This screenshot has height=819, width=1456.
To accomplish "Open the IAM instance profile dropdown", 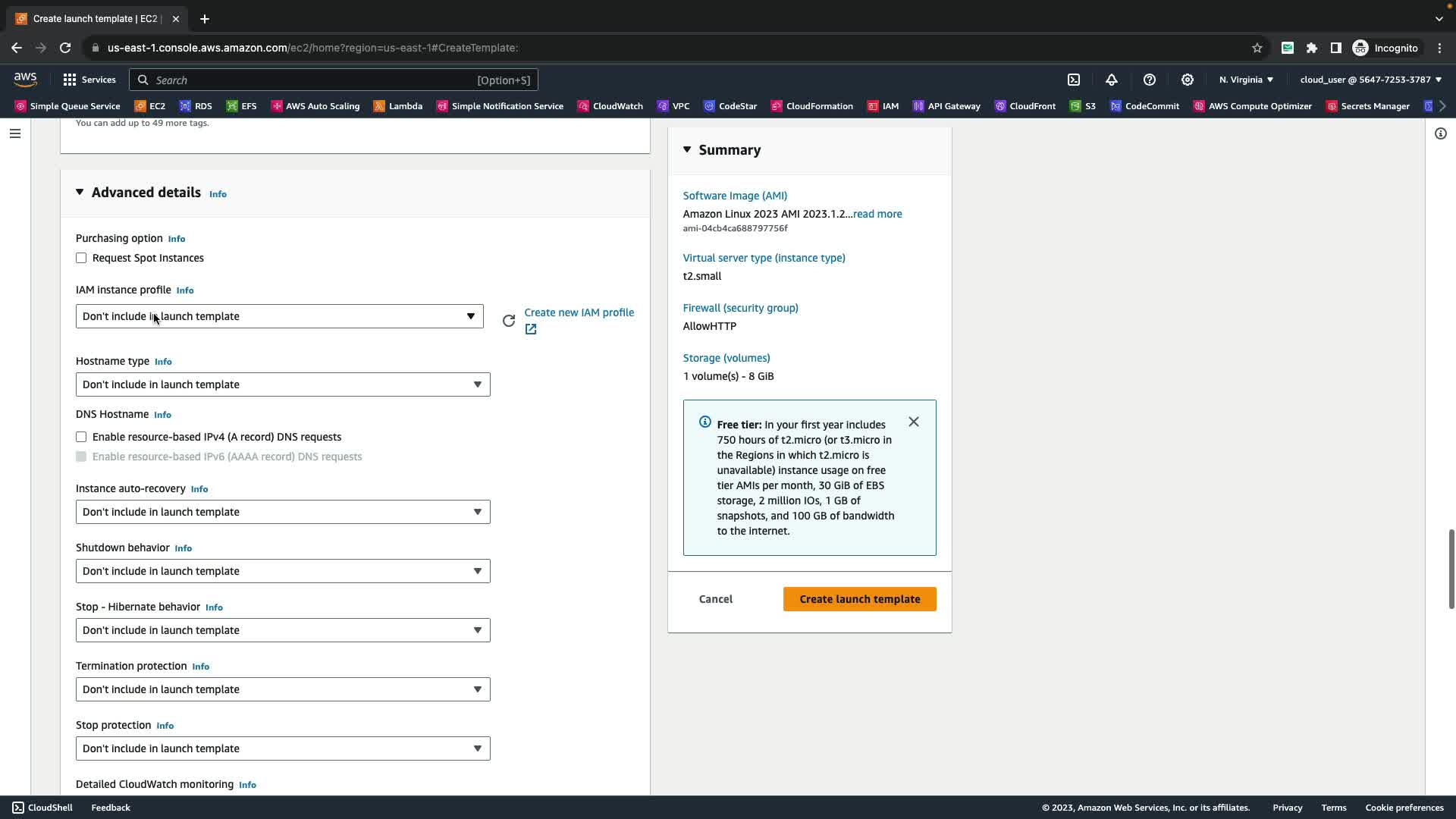I will [x=279, y=317].
